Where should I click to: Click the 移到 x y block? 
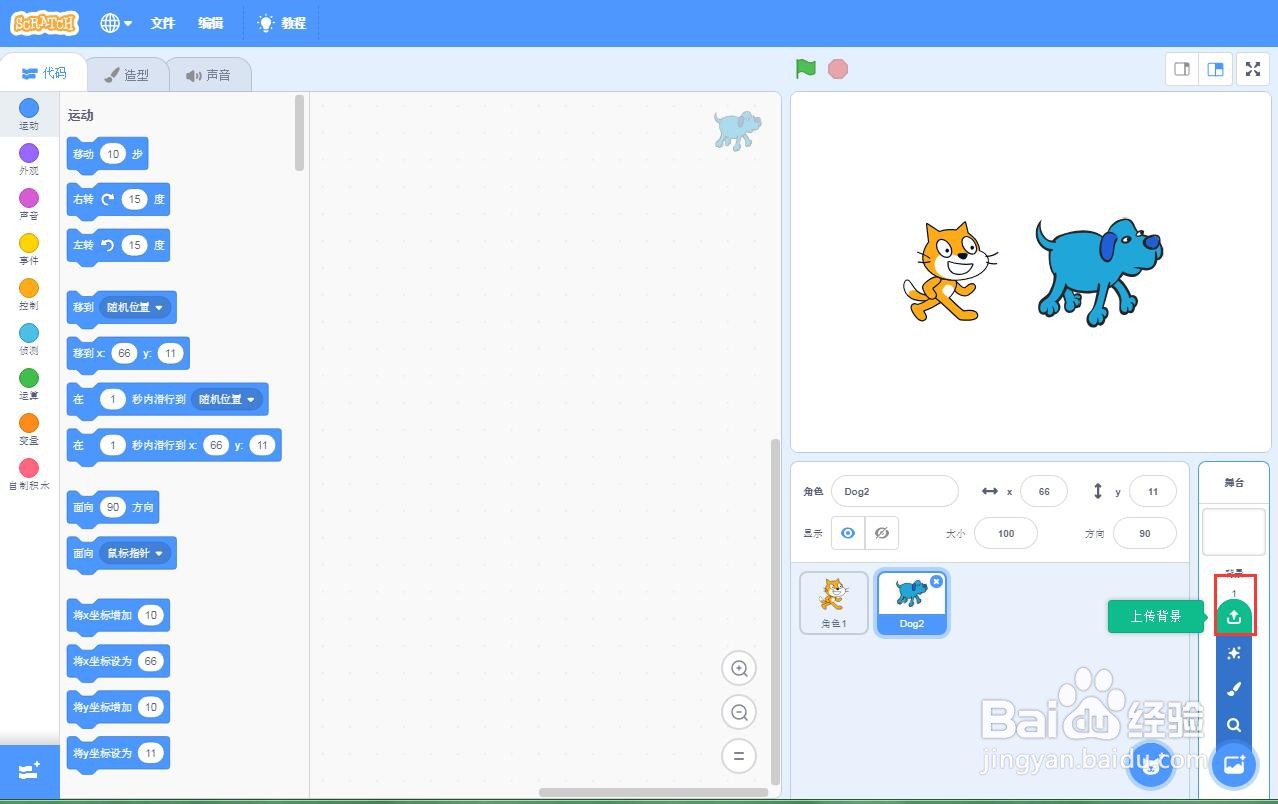pos(128,353)
